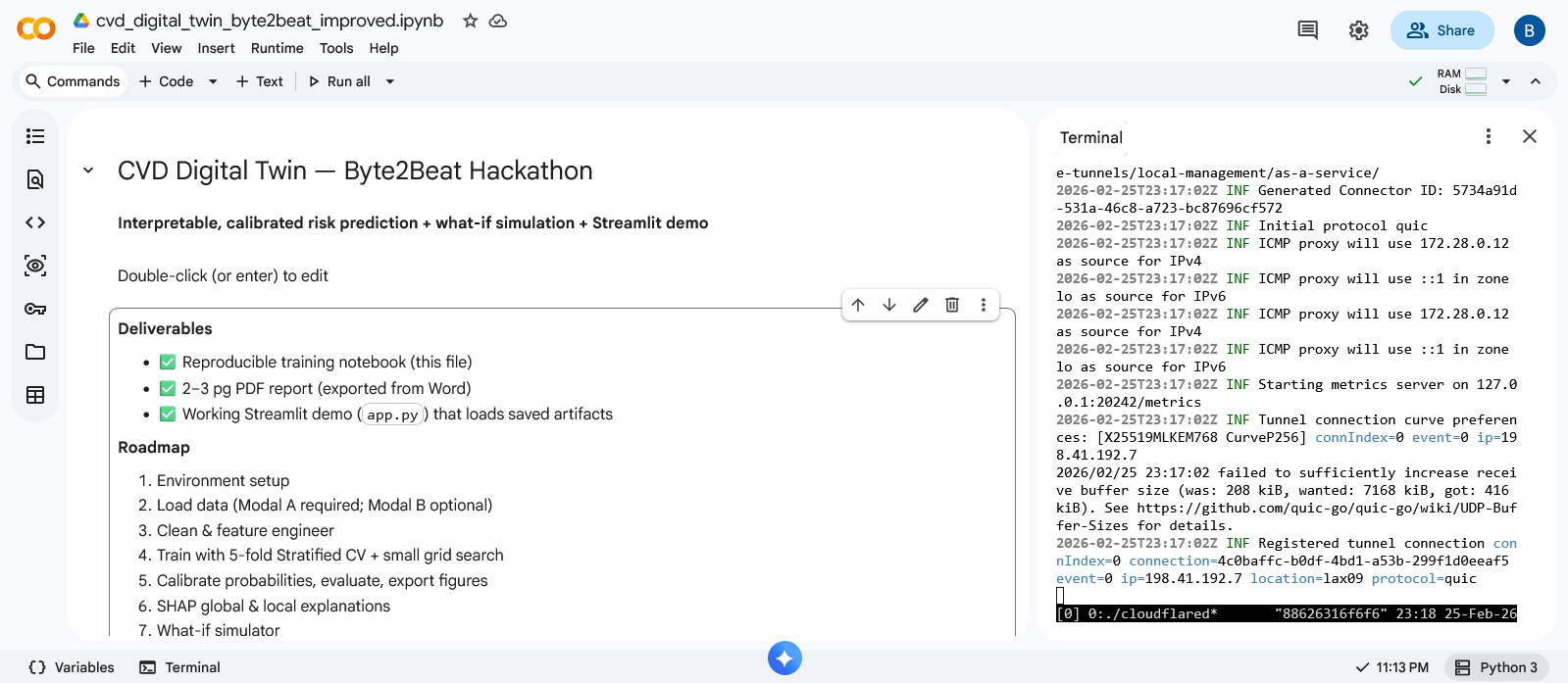Viewport: 1568px width, 683px height.
Task: Click the "SHAP global & local explanations" item
Action: coord(274,606)
